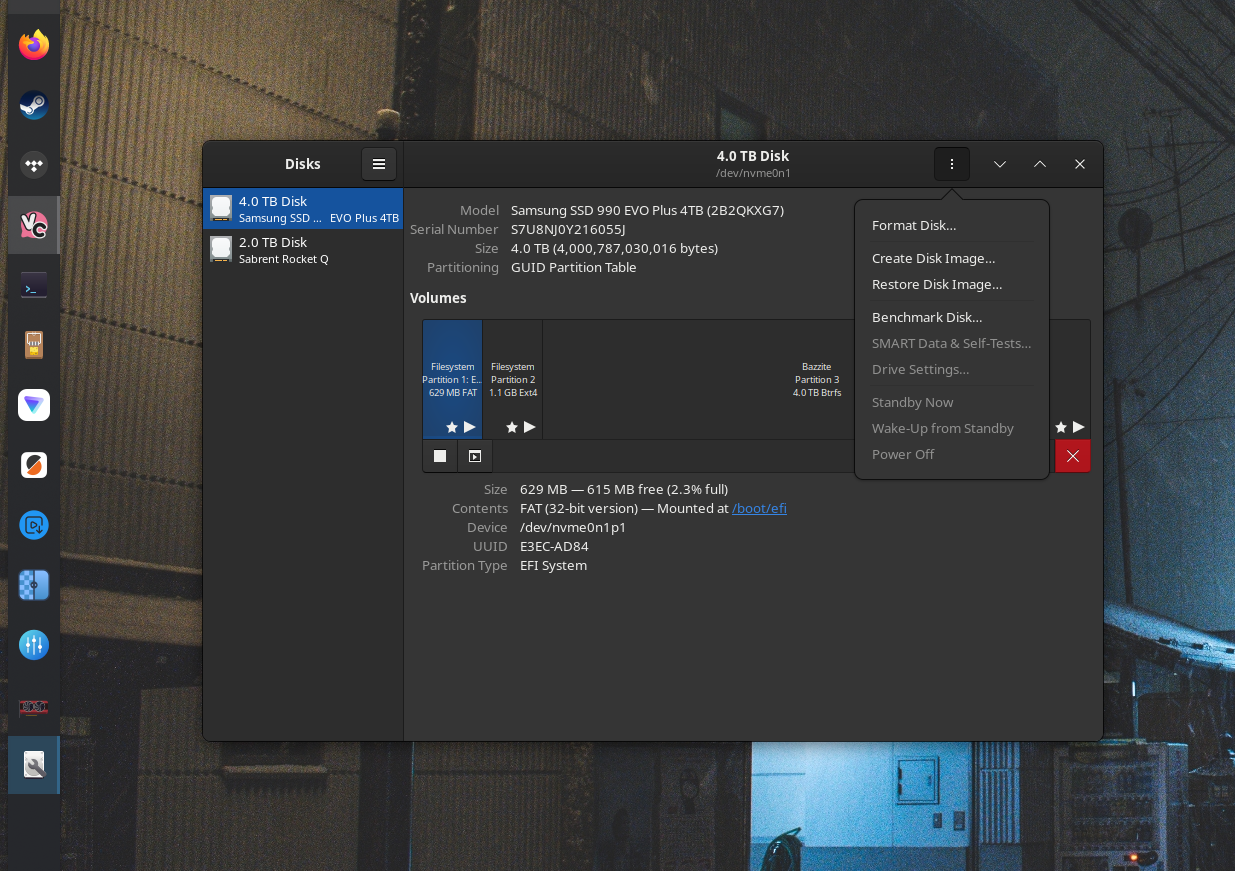
Task: Open additional partition options below the volumes
Action: [x=475, y=456]
